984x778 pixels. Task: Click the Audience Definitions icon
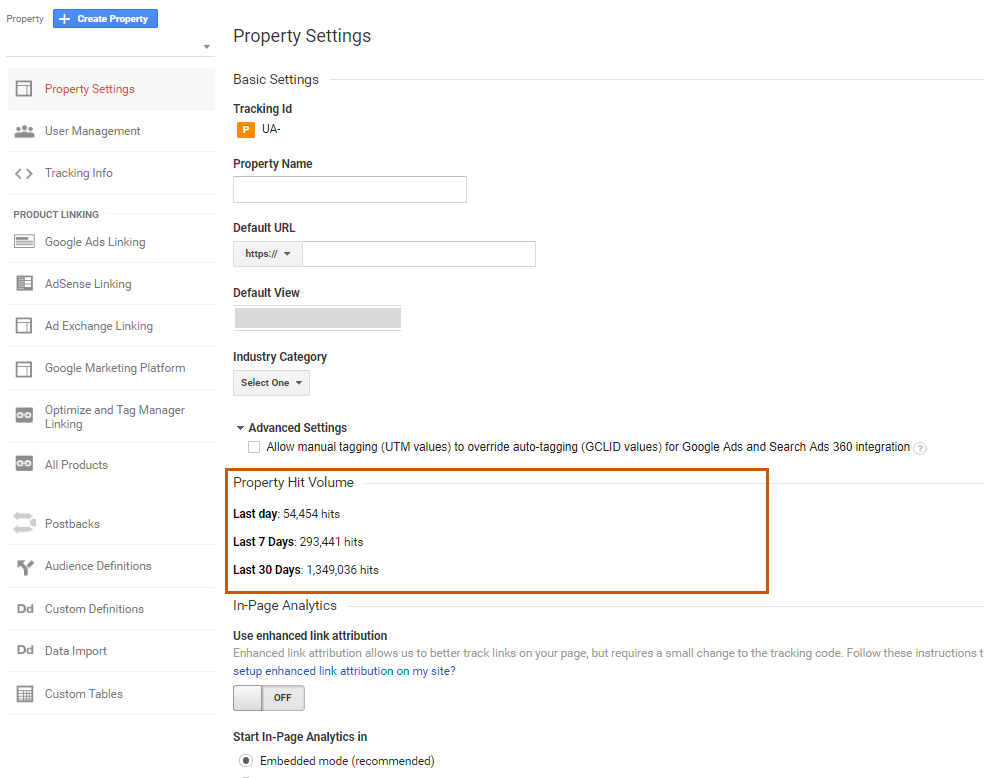click(24, 566)
